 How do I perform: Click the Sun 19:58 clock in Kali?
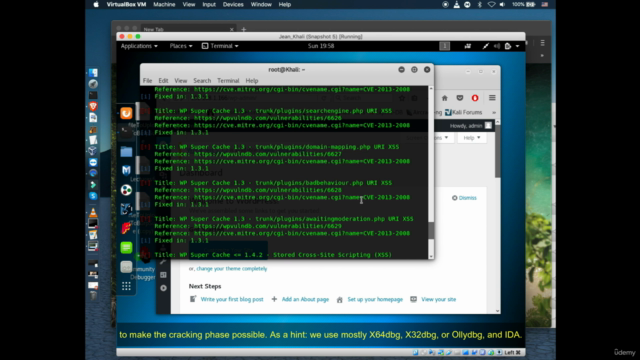point(321,46)
